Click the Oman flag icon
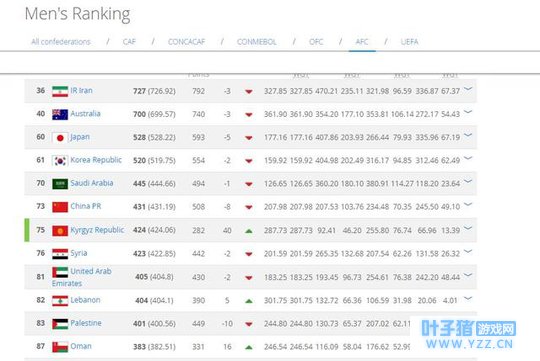Viewport: 540px width, 361px height. coord(60,347)
